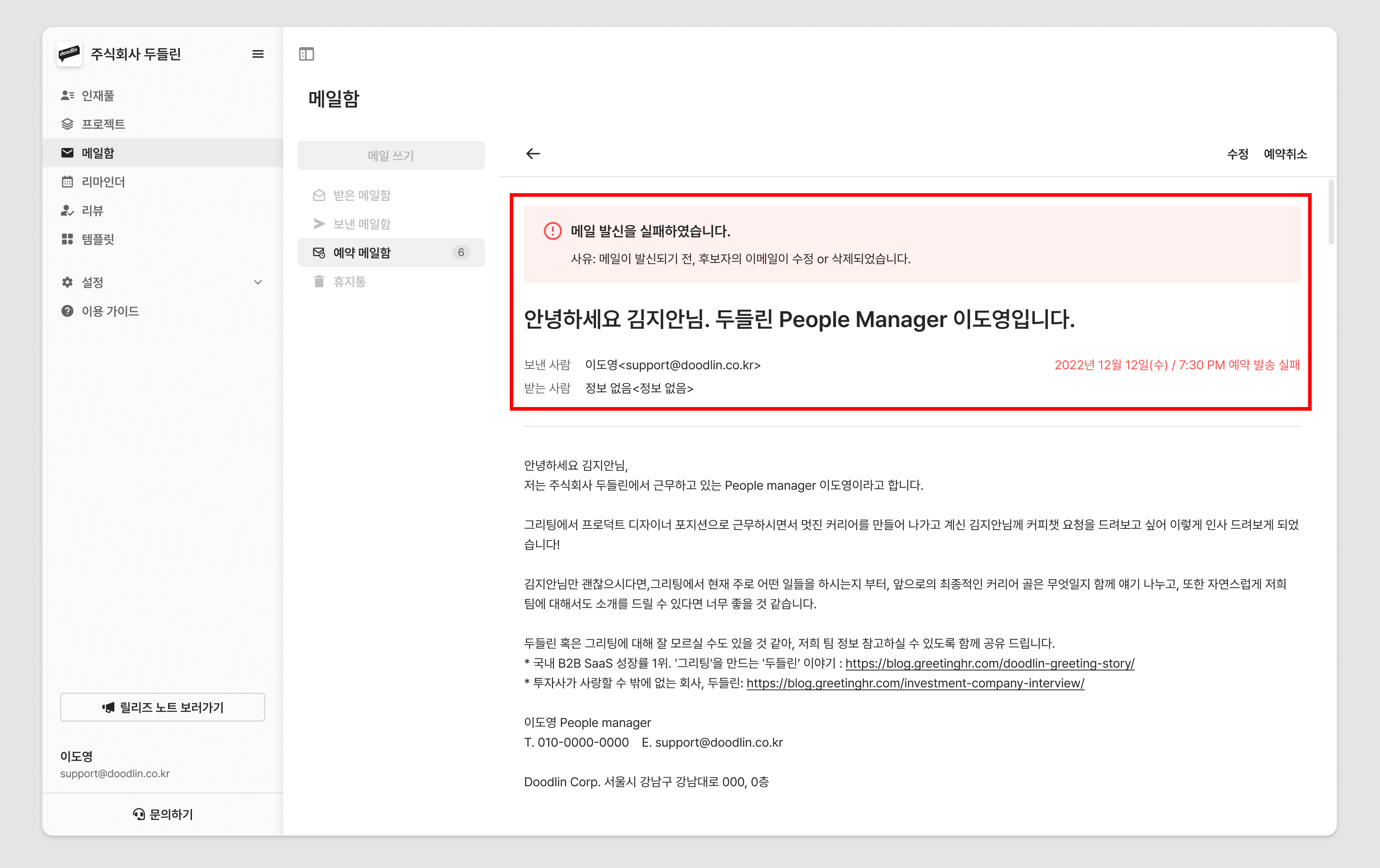
Task: Click the back arrow above the email
Action: pos(533,154)
